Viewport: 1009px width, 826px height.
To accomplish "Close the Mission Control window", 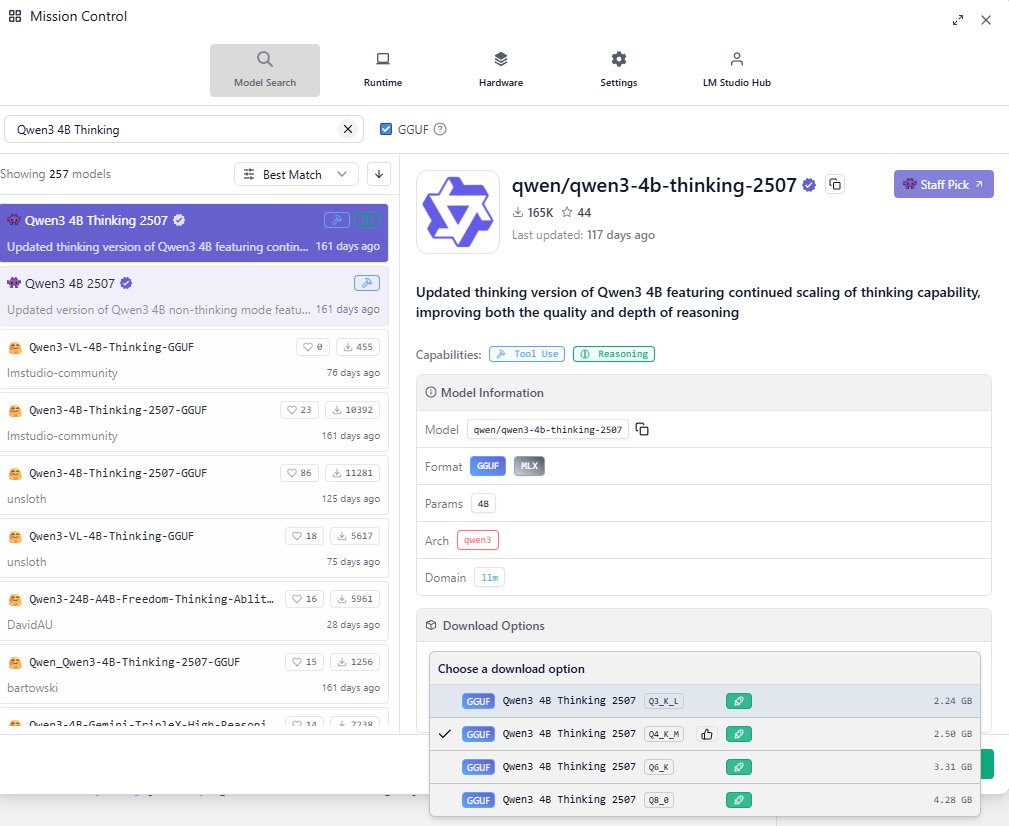I will (x=986, y=20).
